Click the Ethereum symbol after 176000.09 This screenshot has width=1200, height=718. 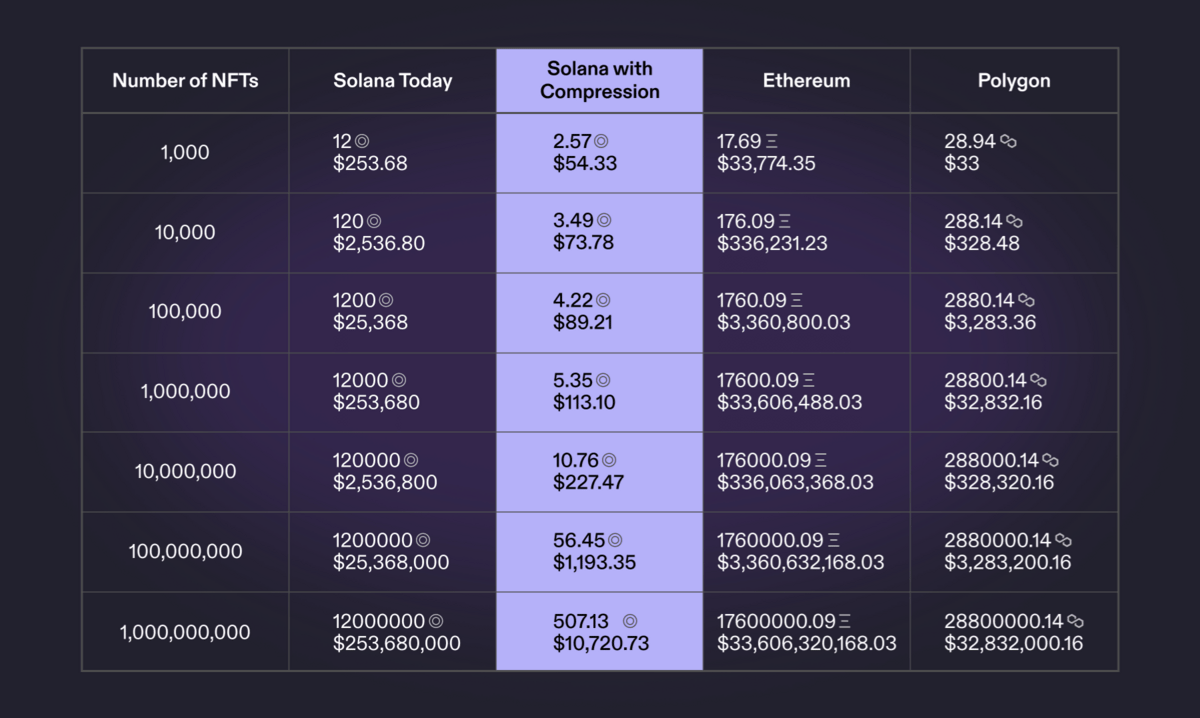[x=821, y=460]
